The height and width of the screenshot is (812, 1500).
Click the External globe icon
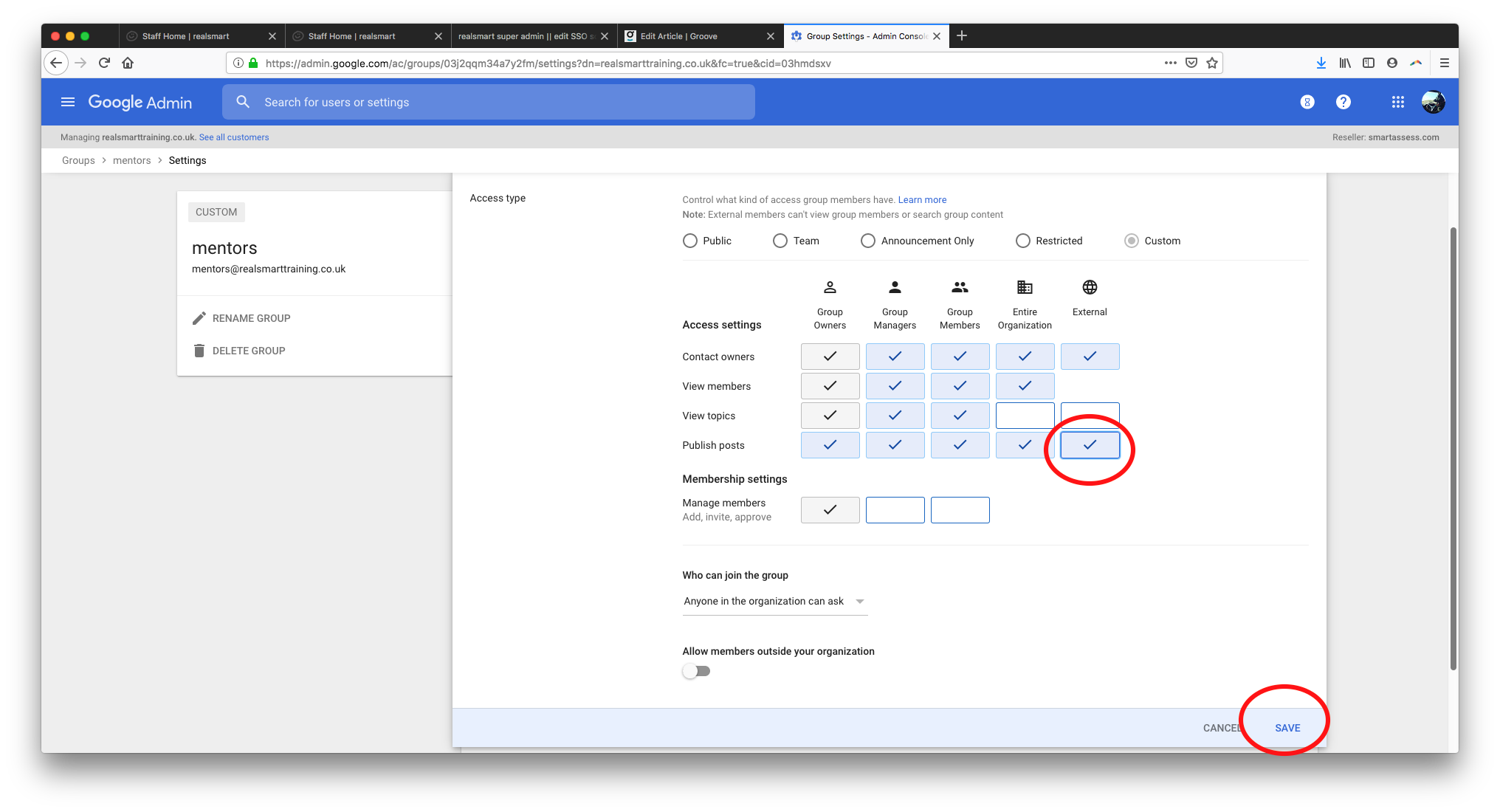pos(1090,287)
